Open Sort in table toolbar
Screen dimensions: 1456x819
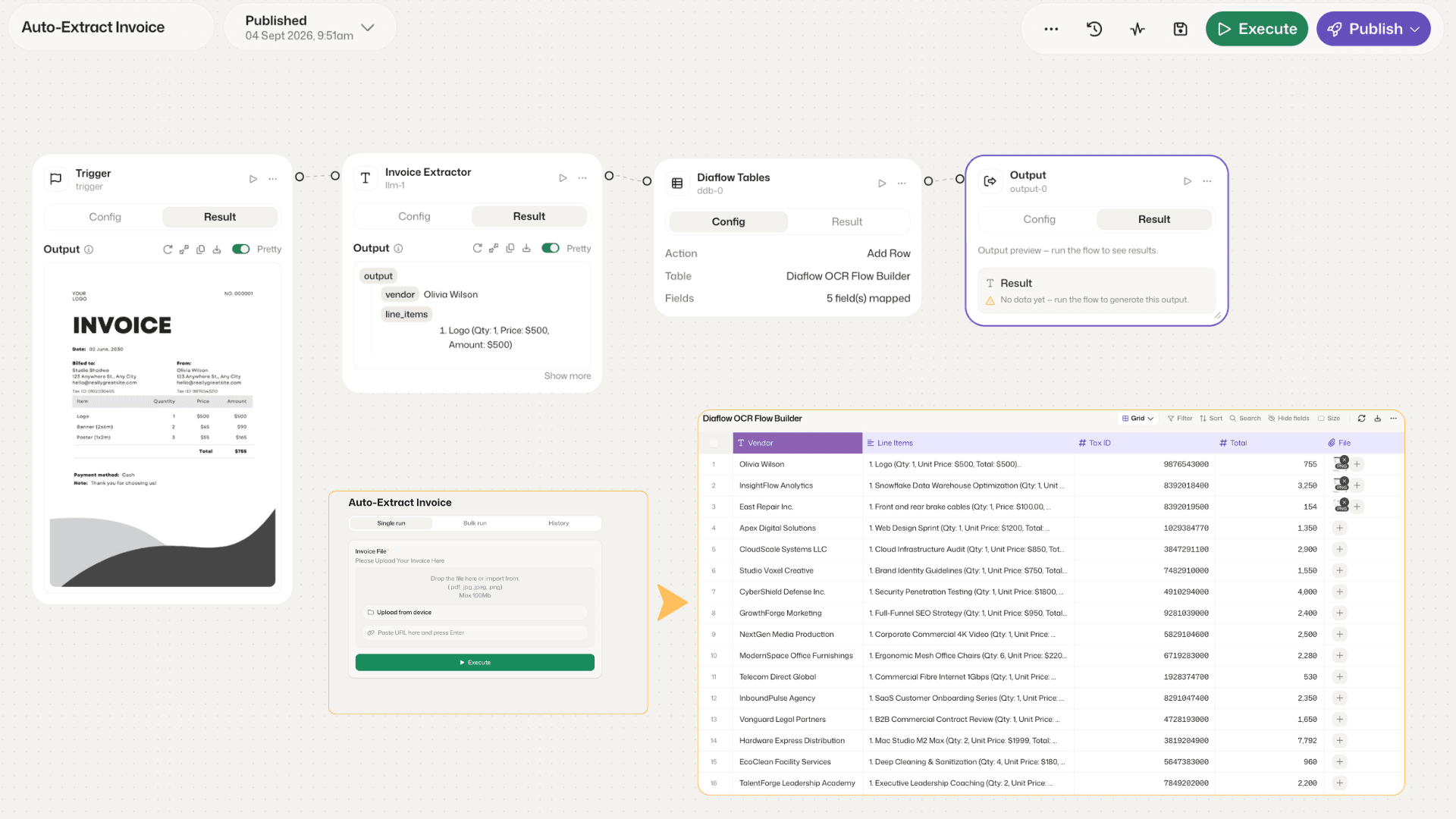pyautogui.click(x=1211, y=419)
